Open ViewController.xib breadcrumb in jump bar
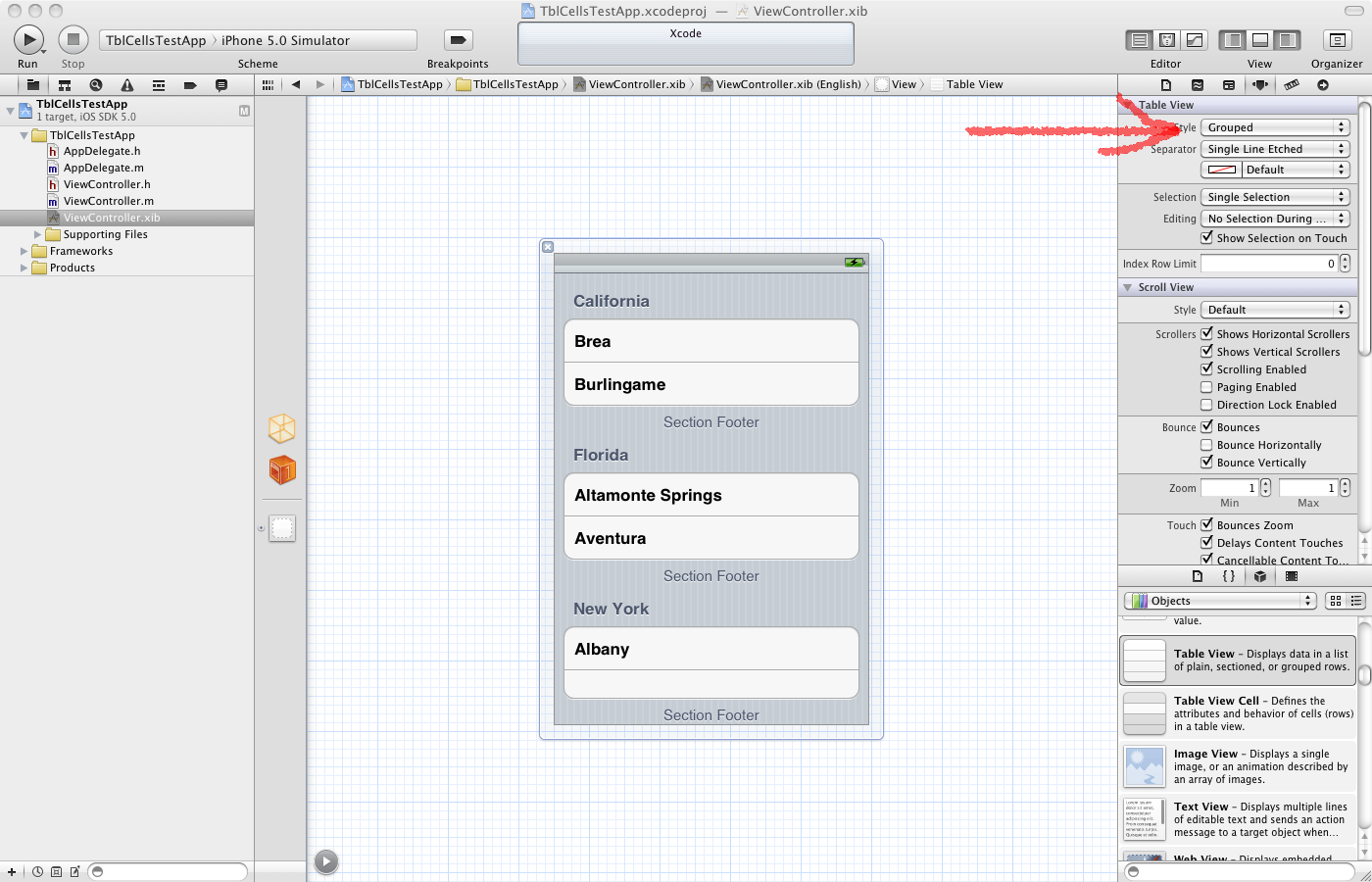 pos(632,84)
